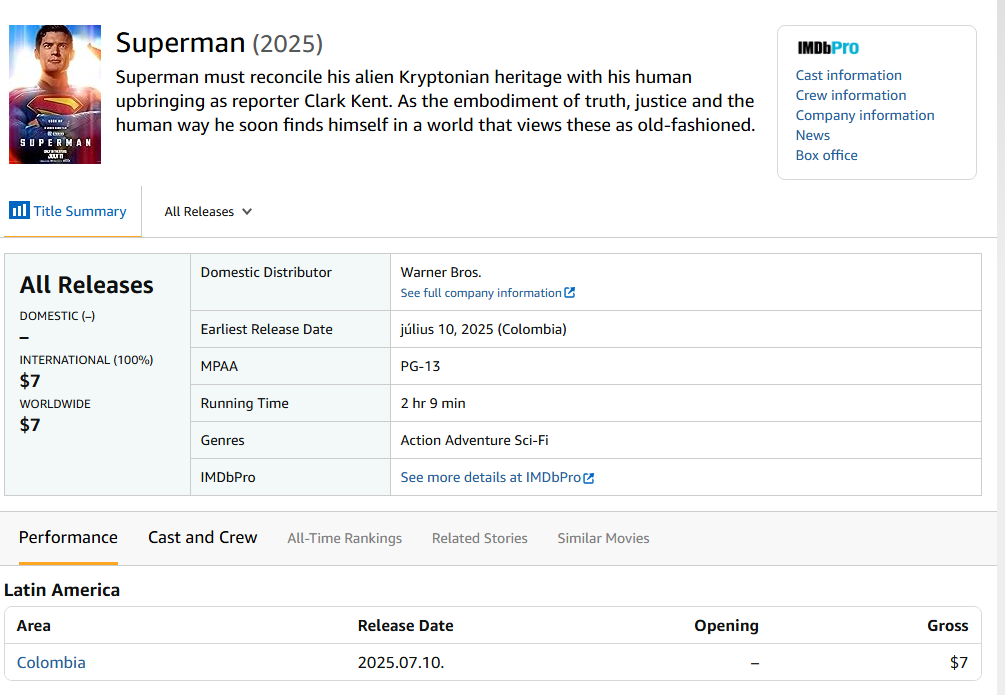This screenshot has width=1005, height=695.
Task: Open See more details at IMDbPro link
Action: (490, 477)
